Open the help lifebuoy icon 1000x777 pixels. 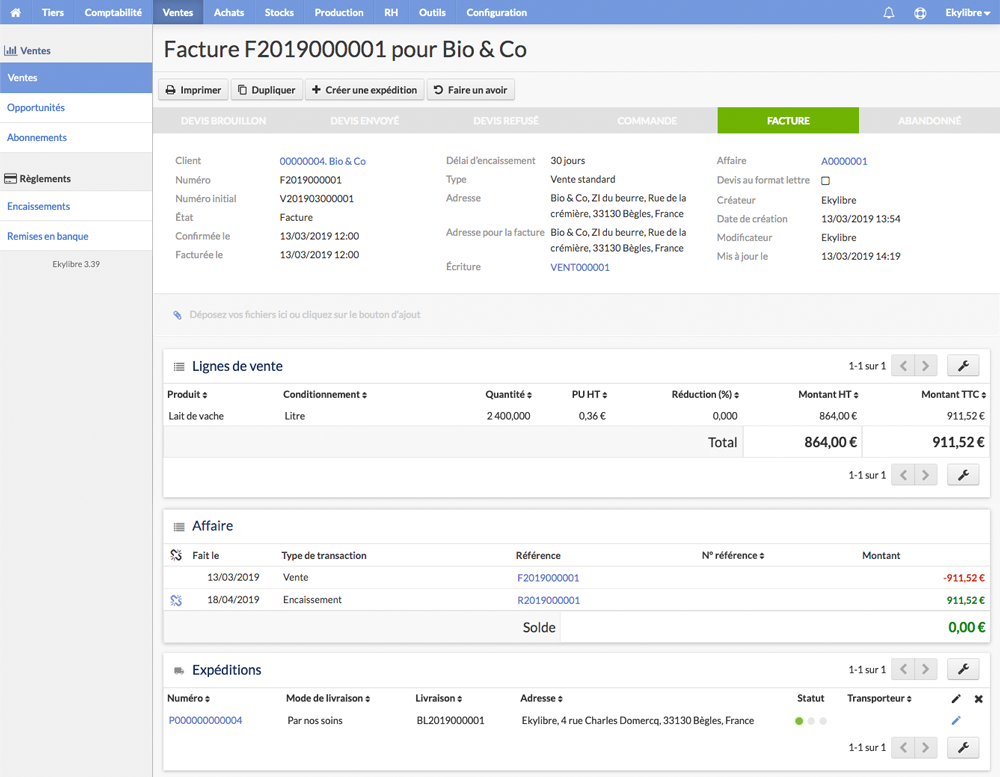pos(920,13)
